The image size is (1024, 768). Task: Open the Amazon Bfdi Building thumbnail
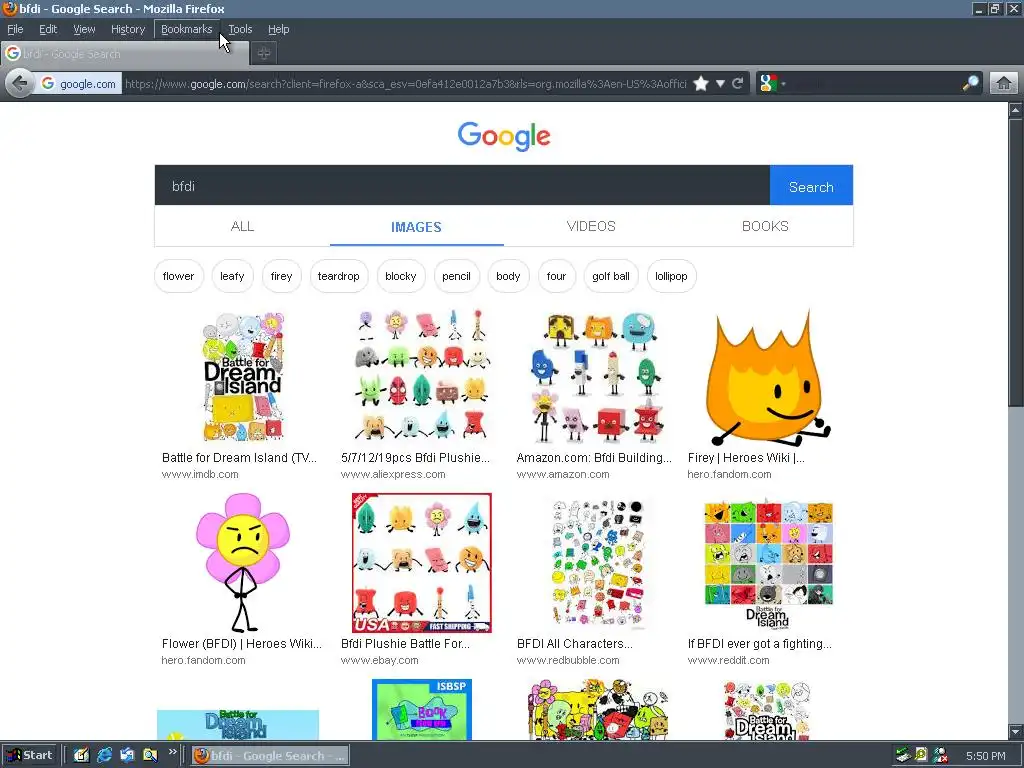(x=598, y=377)
